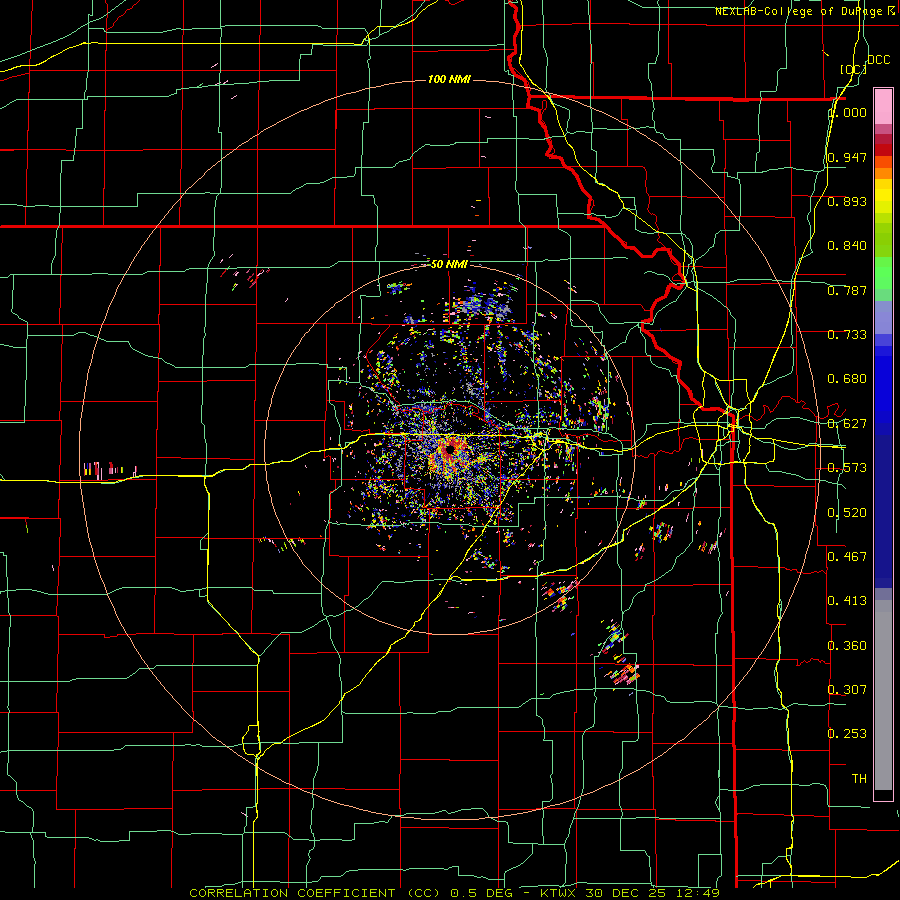
Task: Click the TH label near the color bar bottom
Action: [859, 779]
